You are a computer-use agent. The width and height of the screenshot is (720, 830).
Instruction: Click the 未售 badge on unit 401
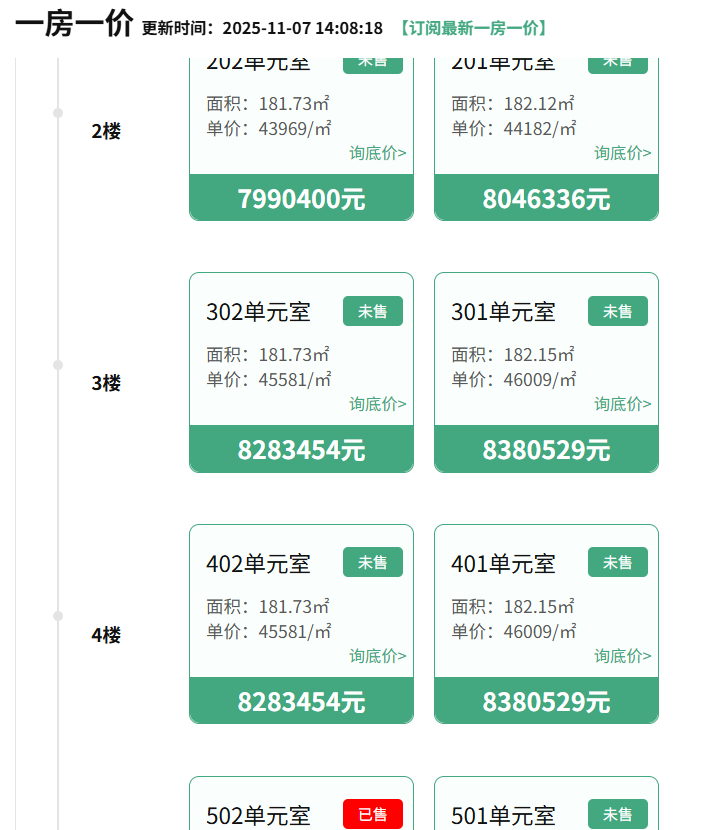(x=617, y=563)
